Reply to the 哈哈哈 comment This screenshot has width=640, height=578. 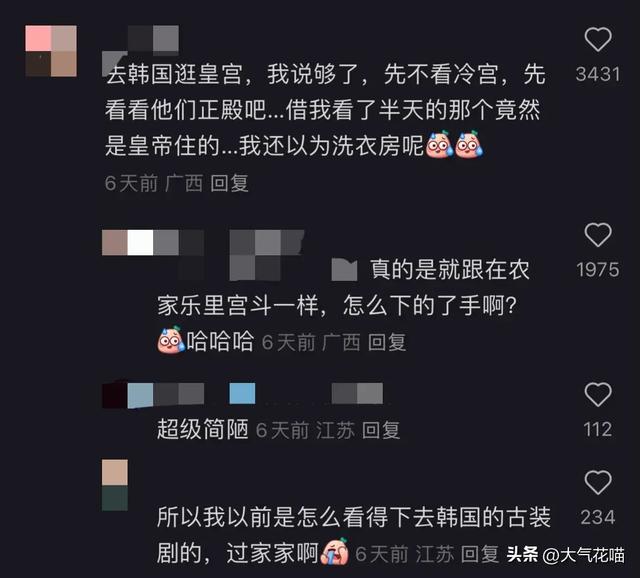387,342
